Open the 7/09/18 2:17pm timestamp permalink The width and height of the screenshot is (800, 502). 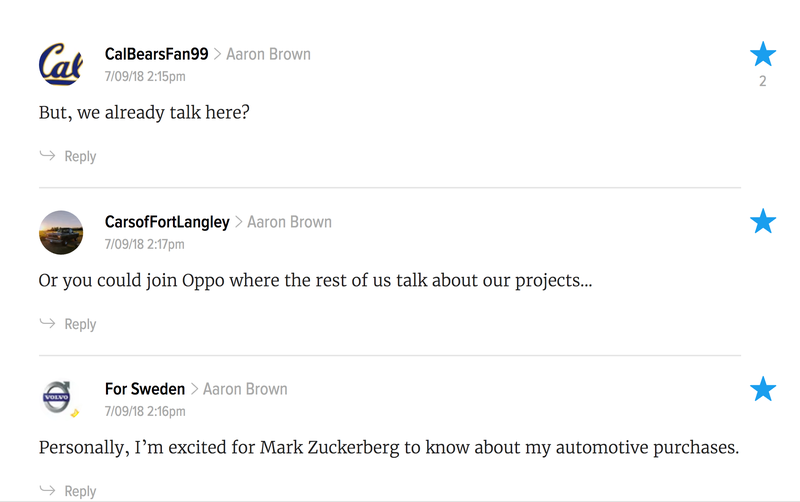coord(144,244)
